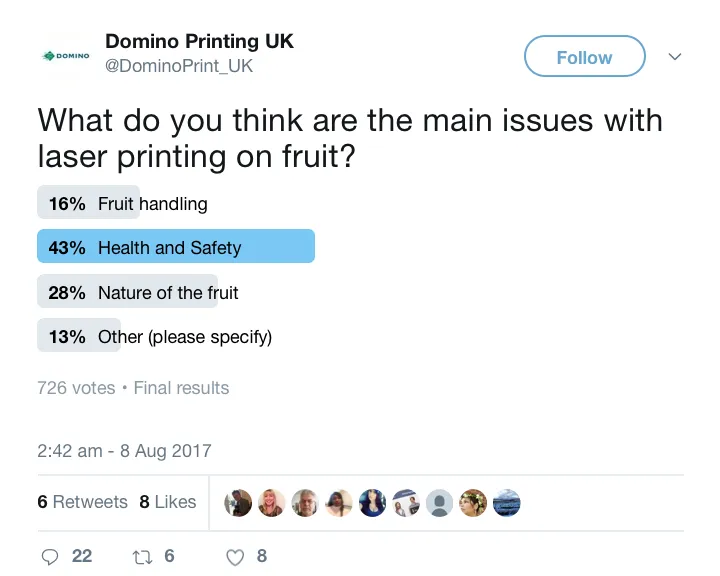The height and width of the screenshot is (576, 720).
Task: Select the Health and Safety poll option
Action: tap(169, 247)
